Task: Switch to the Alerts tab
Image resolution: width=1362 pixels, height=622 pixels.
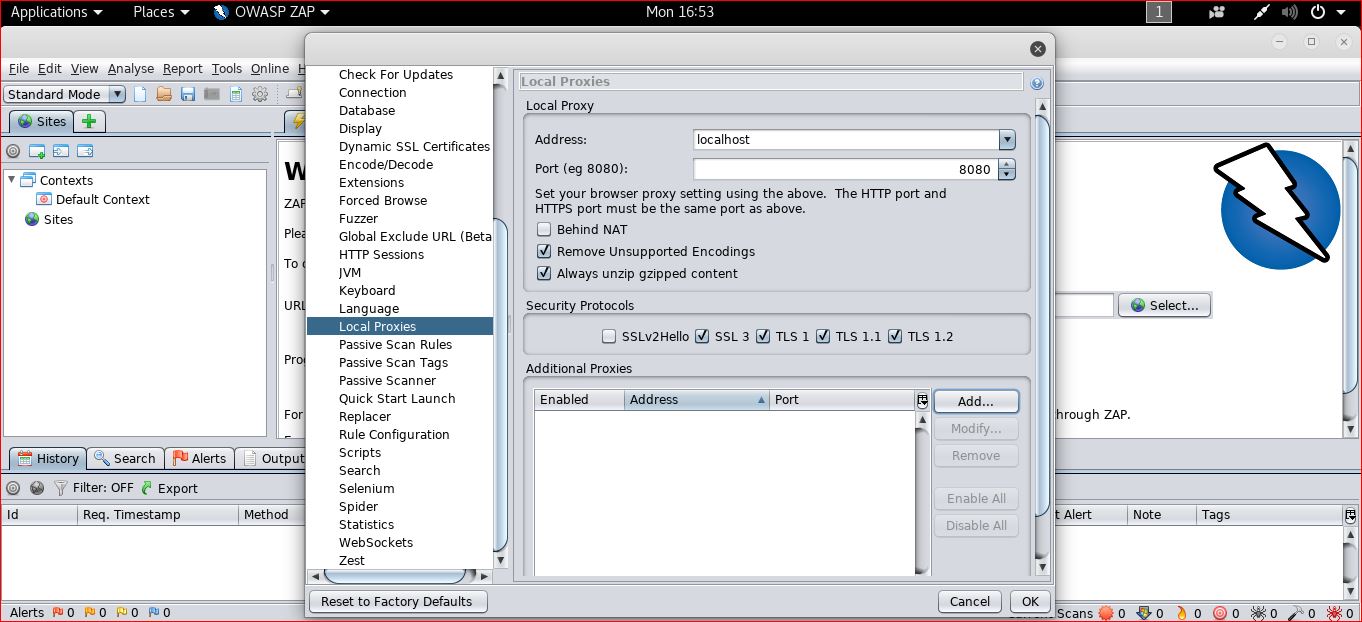Action: pos(199,458)
